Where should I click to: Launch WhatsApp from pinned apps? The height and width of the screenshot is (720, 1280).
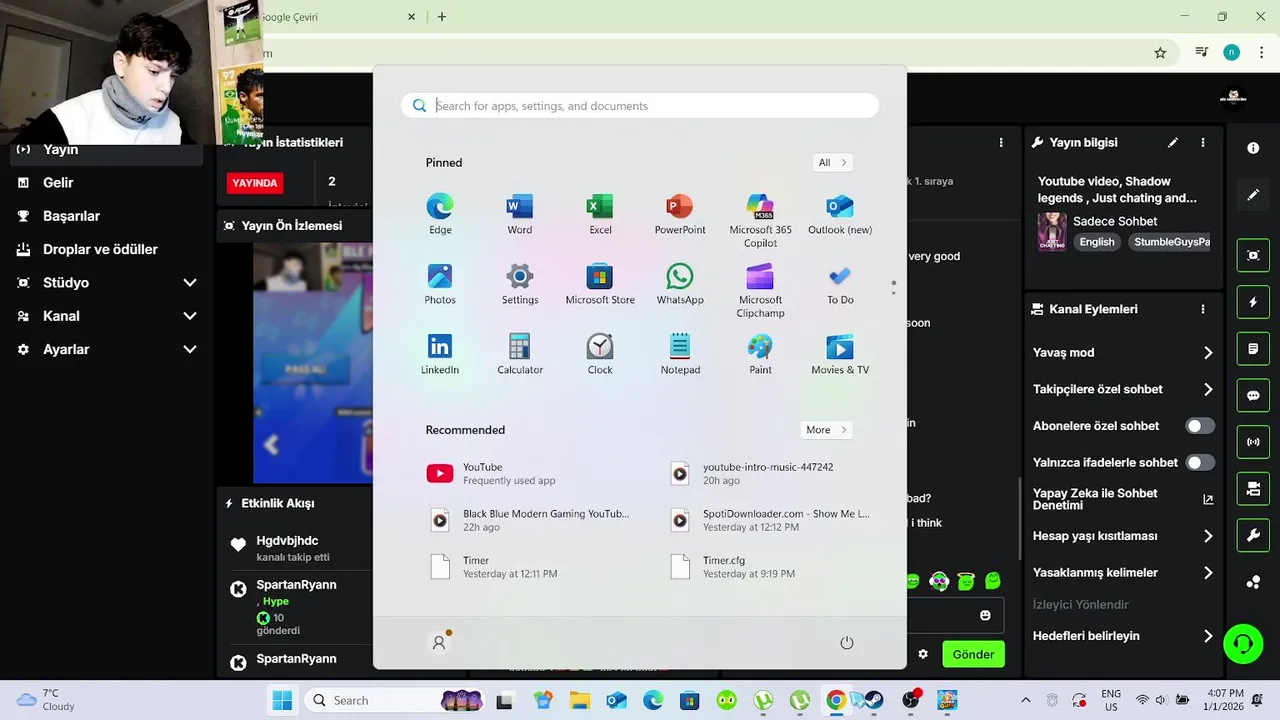coord(680,285)
